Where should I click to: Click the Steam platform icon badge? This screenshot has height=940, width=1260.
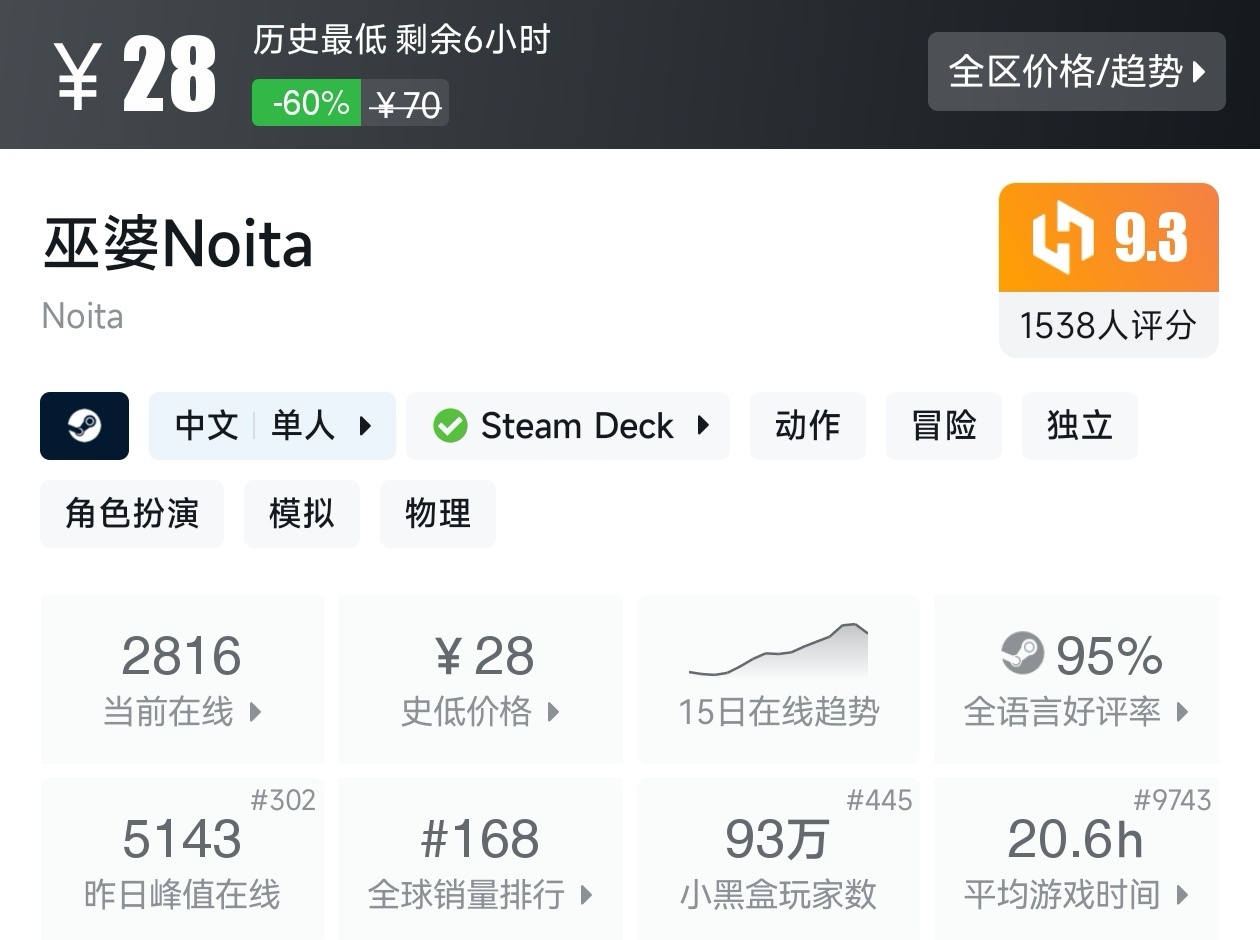(x=84, y=426)
